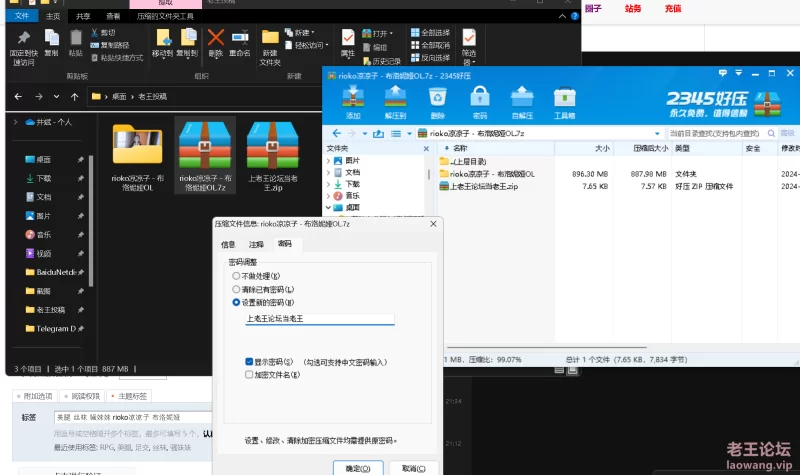Image resolution: width=800 pixels, height=475 pixels.
Task: Click 取消 button in password dialog
Action: (413, 468)
